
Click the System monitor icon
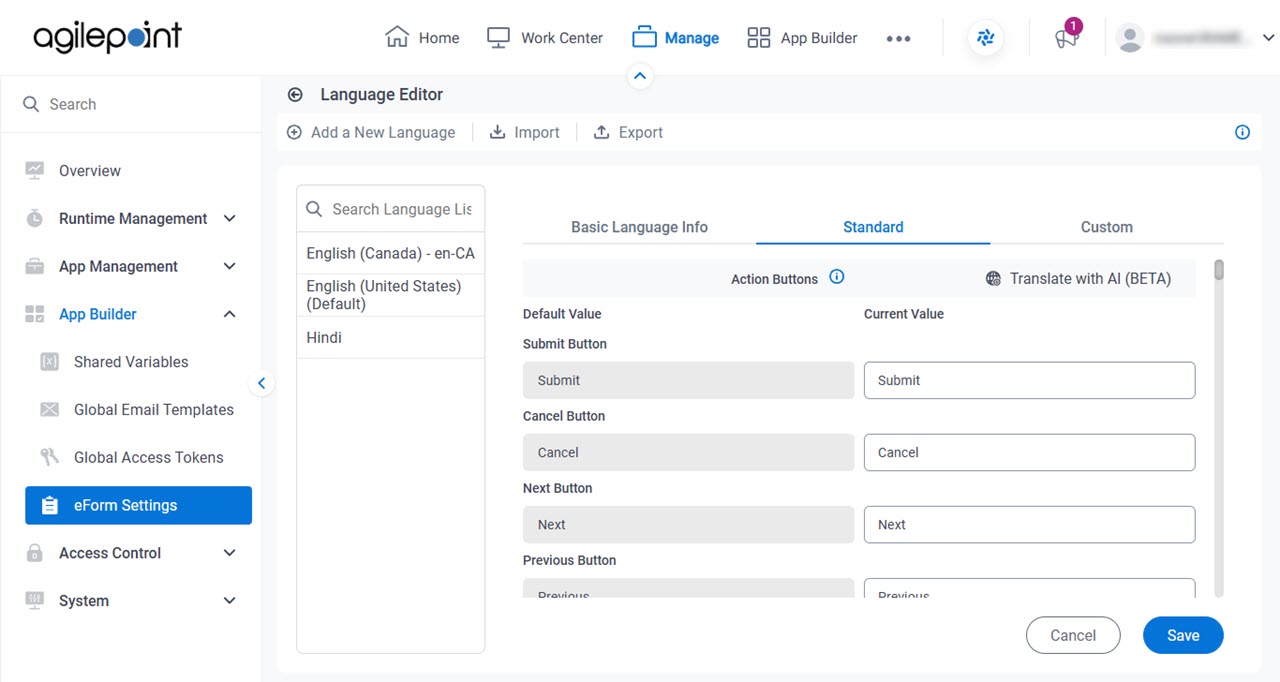point(35,601)
